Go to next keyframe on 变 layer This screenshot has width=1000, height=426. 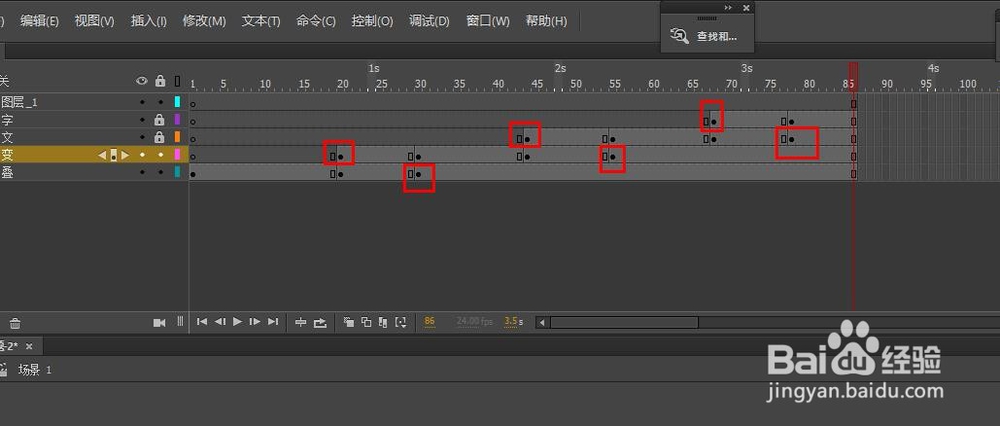(x=125, y=154)
